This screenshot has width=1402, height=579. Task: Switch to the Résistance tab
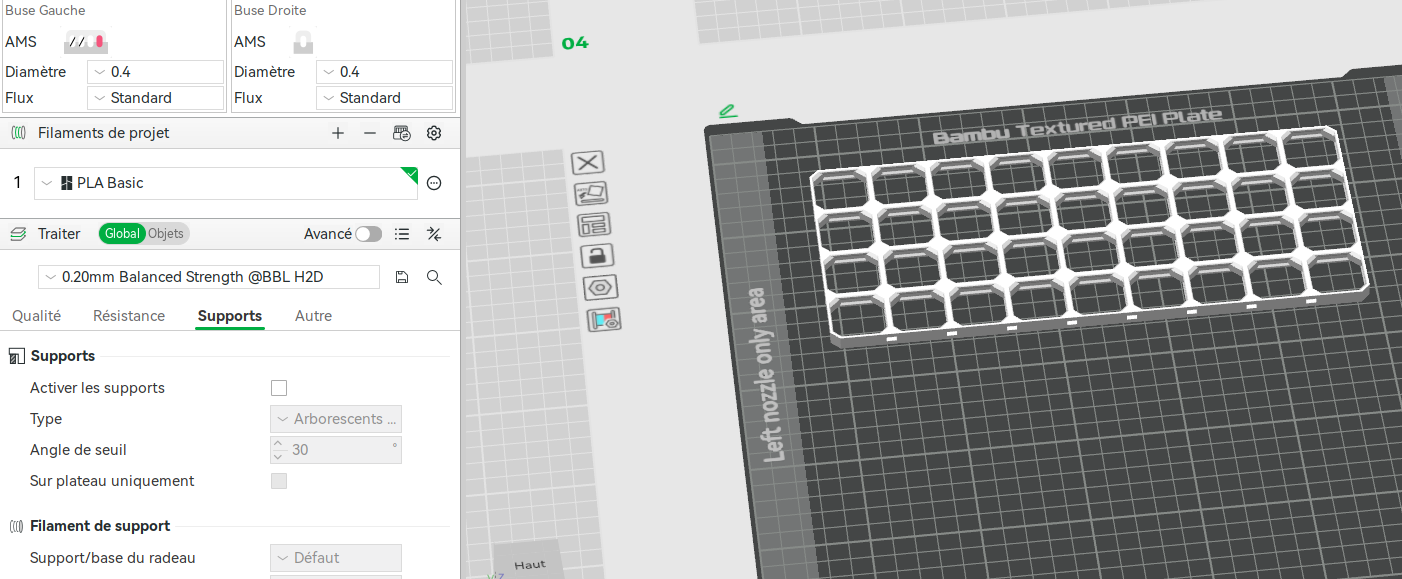click(x=129, y=316)
